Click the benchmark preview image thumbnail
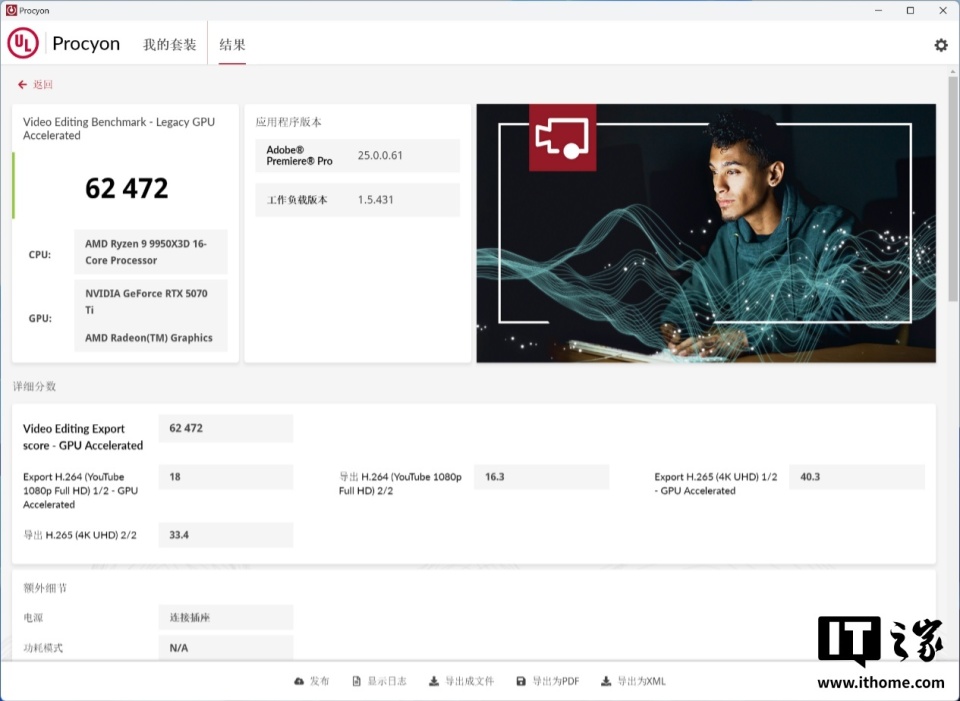 (x=706, y=231)
